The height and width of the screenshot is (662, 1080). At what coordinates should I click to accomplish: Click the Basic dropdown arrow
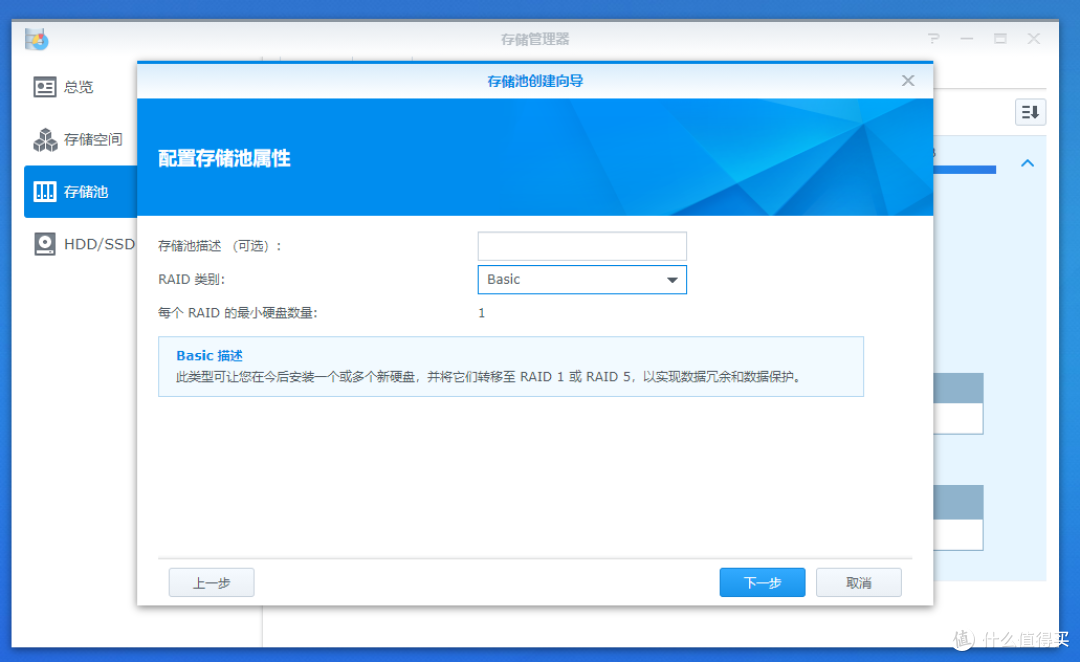pyautogui.click(x=672, y=279)
